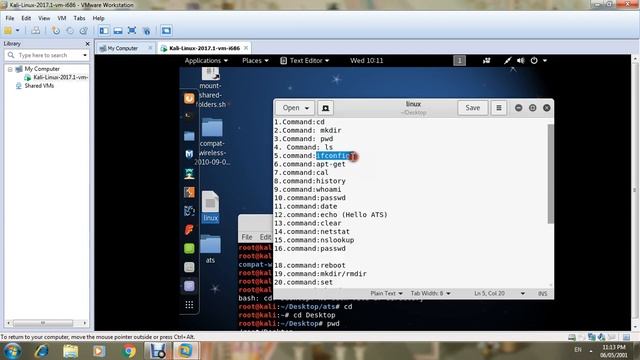Toggle the library sidebar view icon

(x=104, y=31)
